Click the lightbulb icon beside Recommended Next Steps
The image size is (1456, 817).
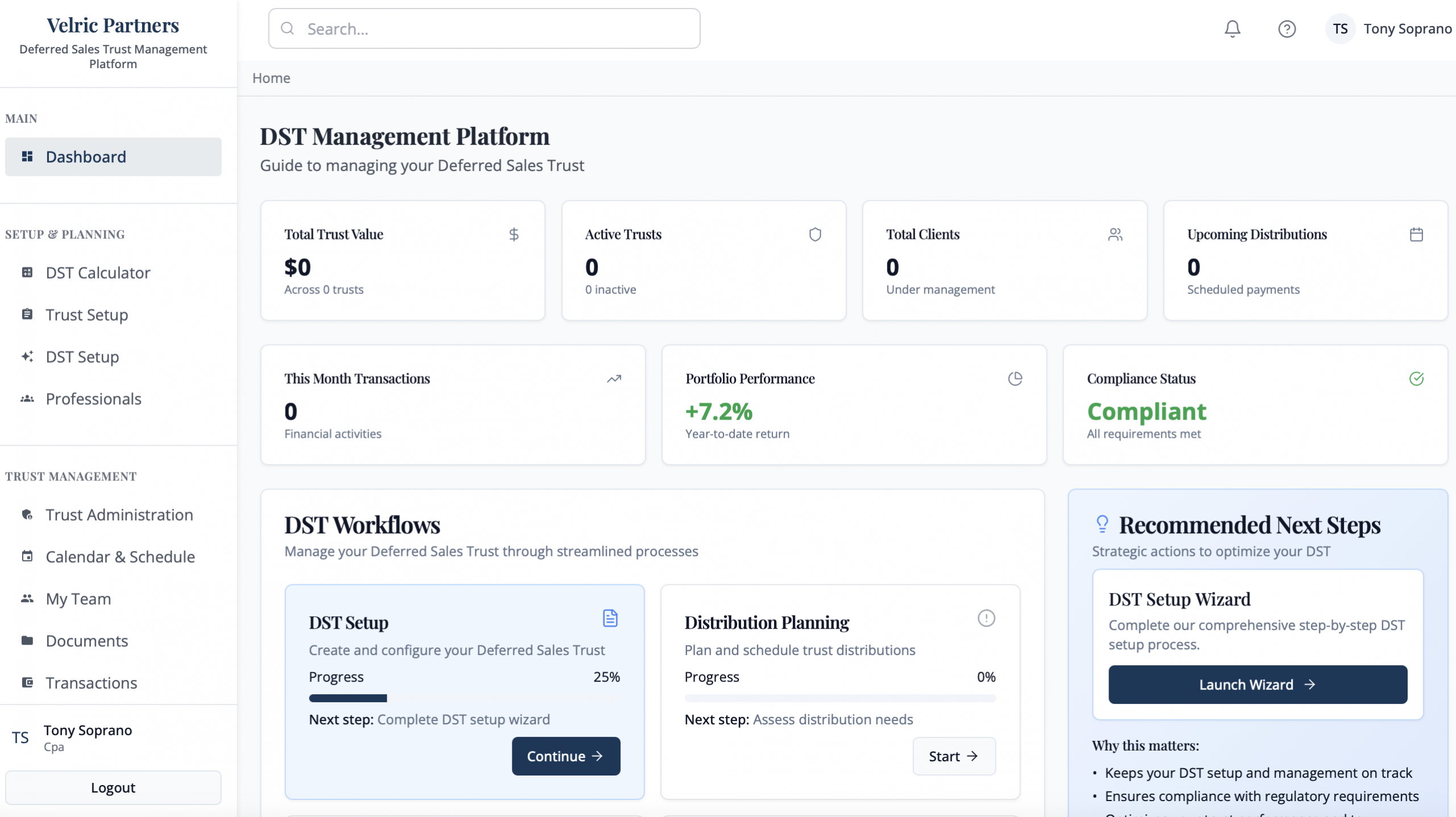[1102, 524]
